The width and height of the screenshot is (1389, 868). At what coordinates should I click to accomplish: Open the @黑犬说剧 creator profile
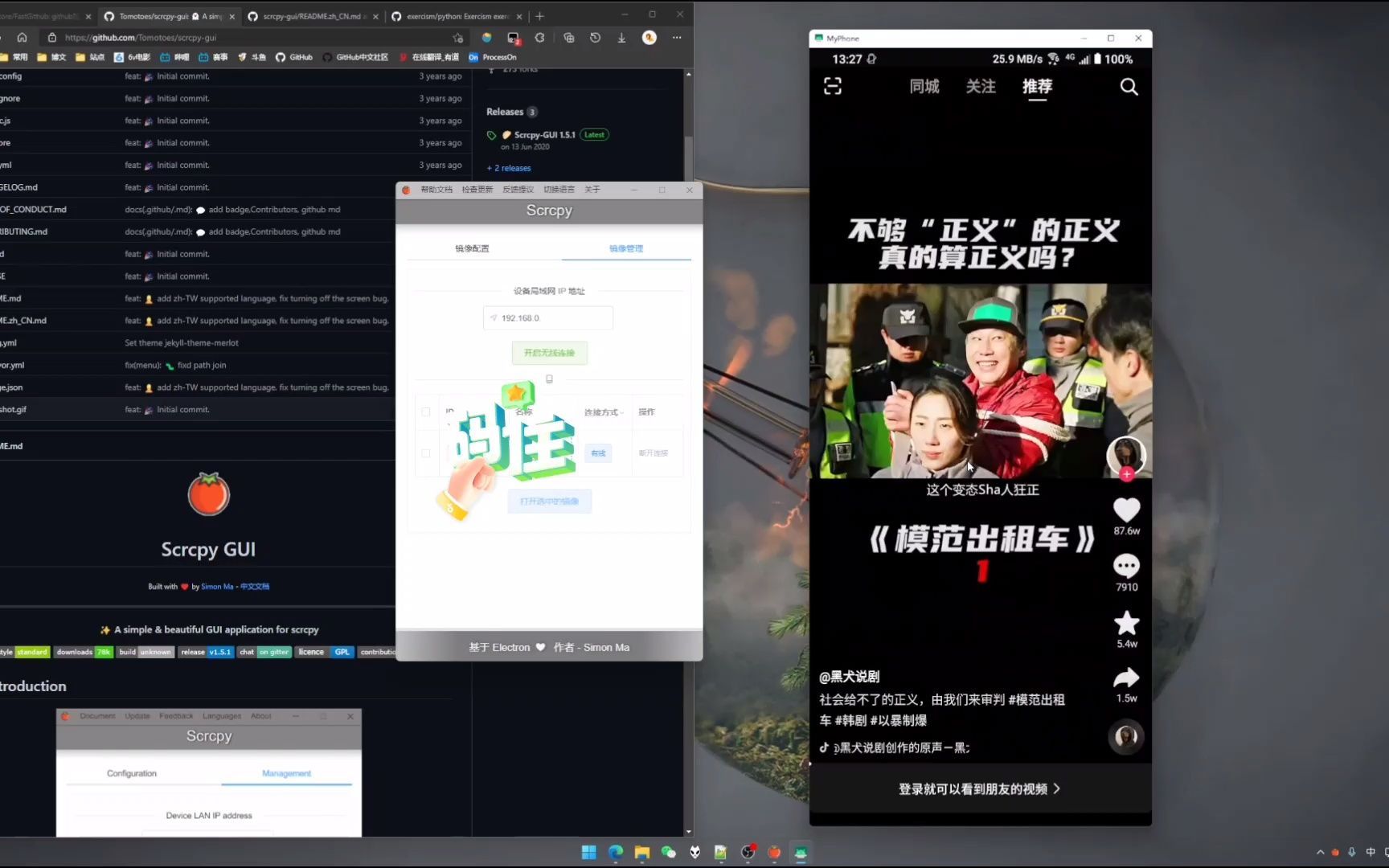[849, 677]
